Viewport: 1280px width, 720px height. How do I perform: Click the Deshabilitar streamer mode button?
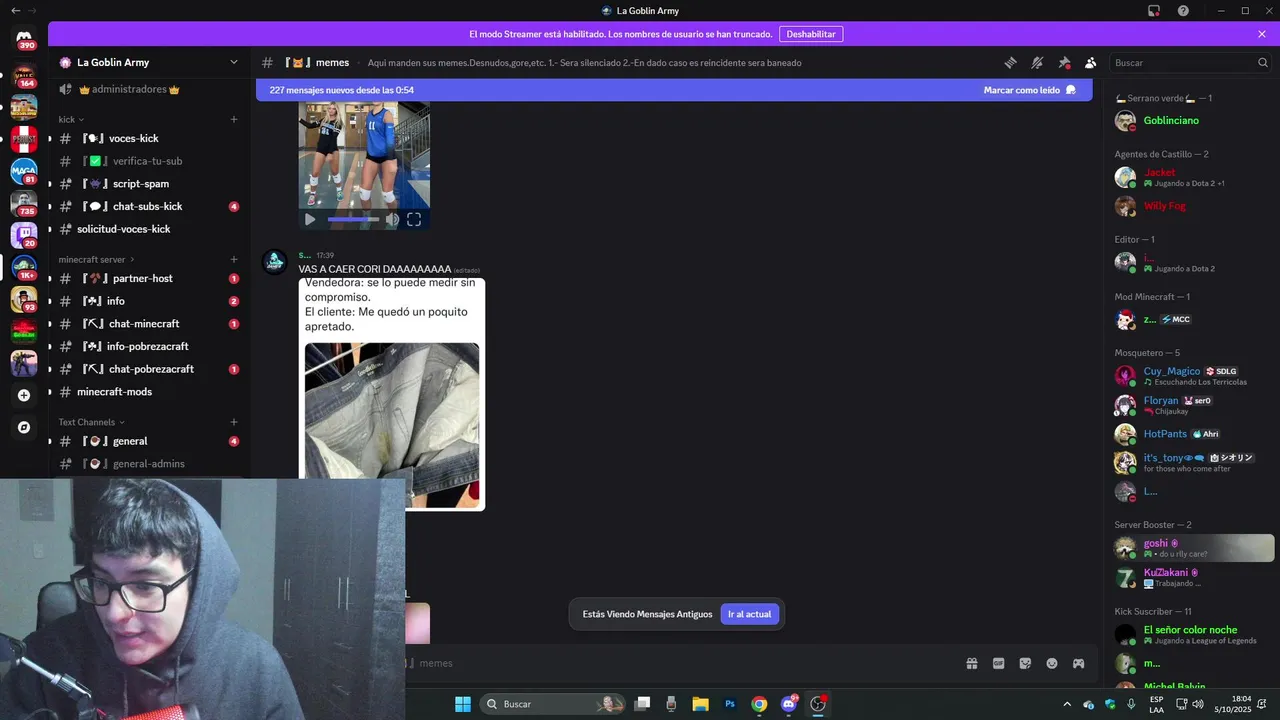point(810,34)
